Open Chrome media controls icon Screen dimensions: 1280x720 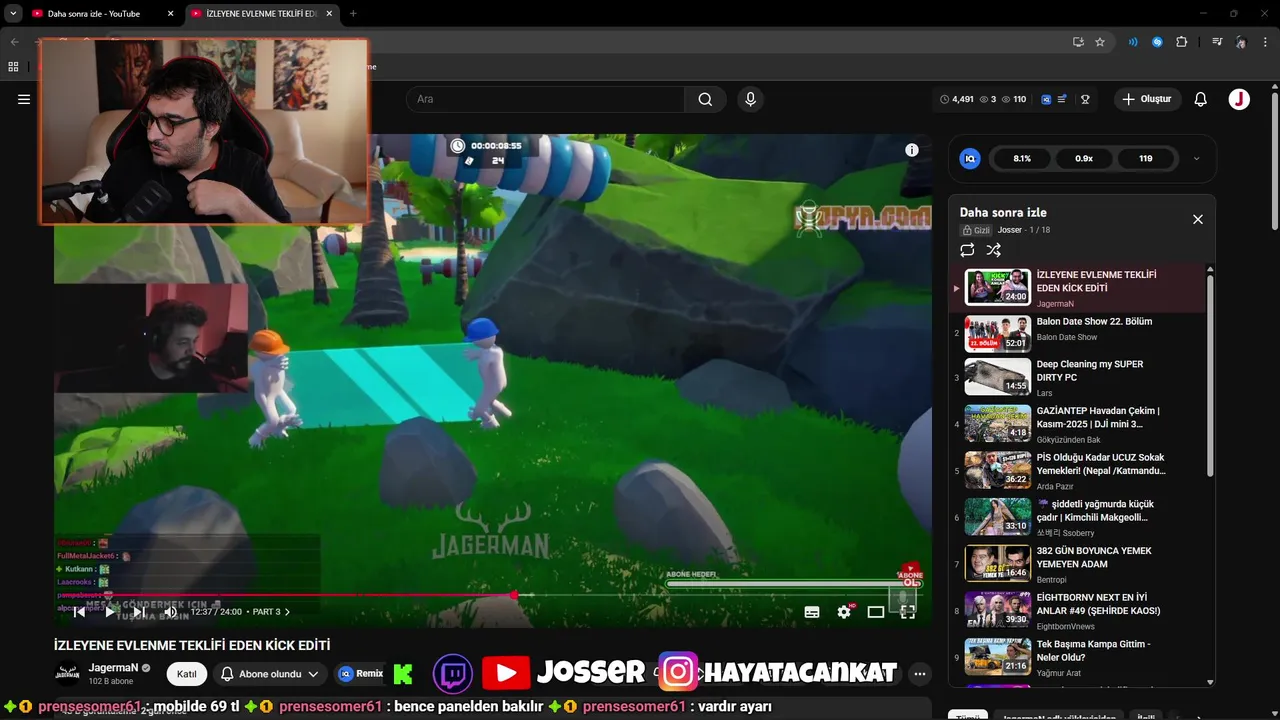[1217, 42]
